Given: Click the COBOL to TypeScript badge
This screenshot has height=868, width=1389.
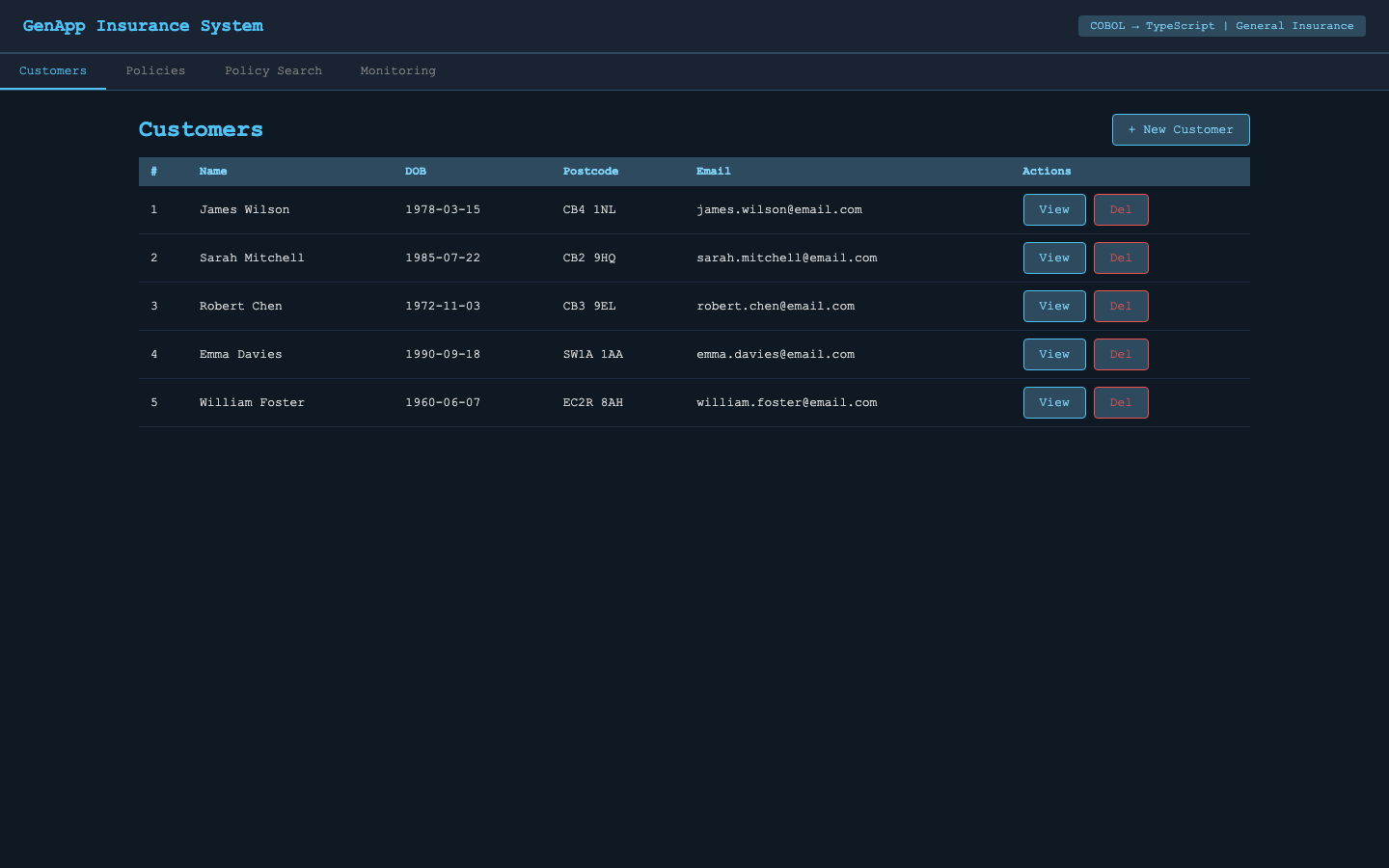Looking at the screenshot, I should click(1221, 26).
